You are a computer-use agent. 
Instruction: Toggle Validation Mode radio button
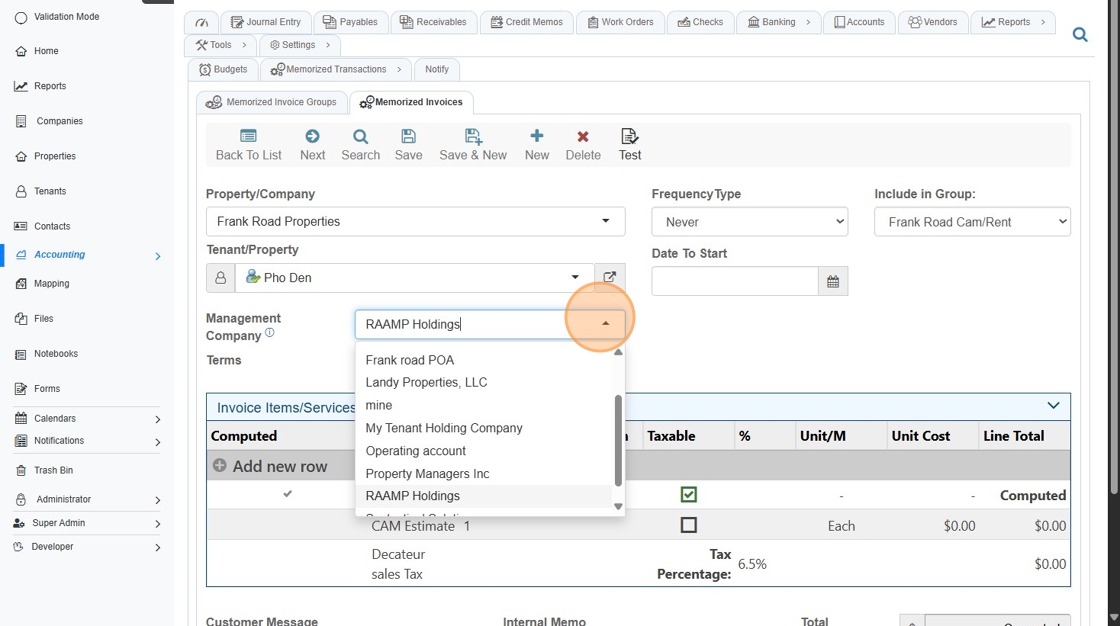coord(21,17)
